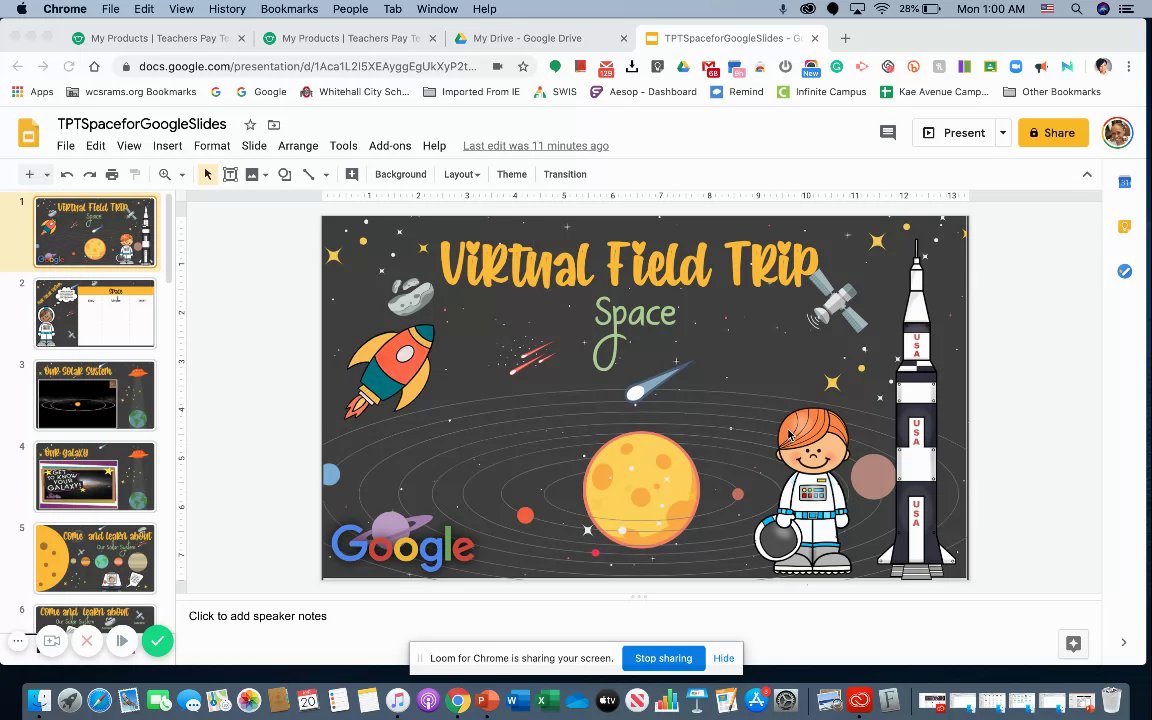Click the undo arrow in toolbar
Viewport: 1152px width, 720px height.
pyautogui.click(x=67, y=174)
